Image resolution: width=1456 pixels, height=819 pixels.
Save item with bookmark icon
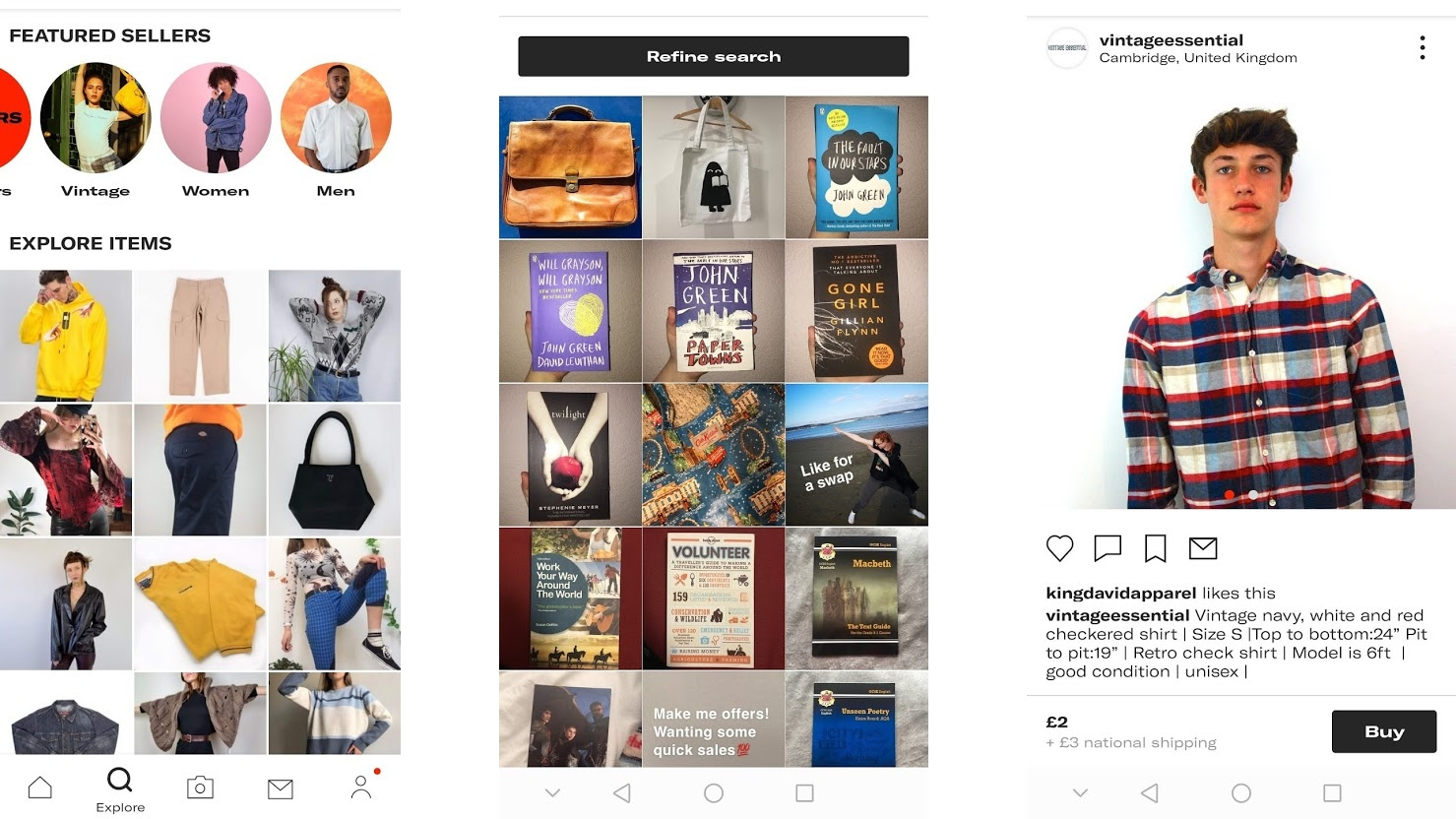pos(1155,548)
